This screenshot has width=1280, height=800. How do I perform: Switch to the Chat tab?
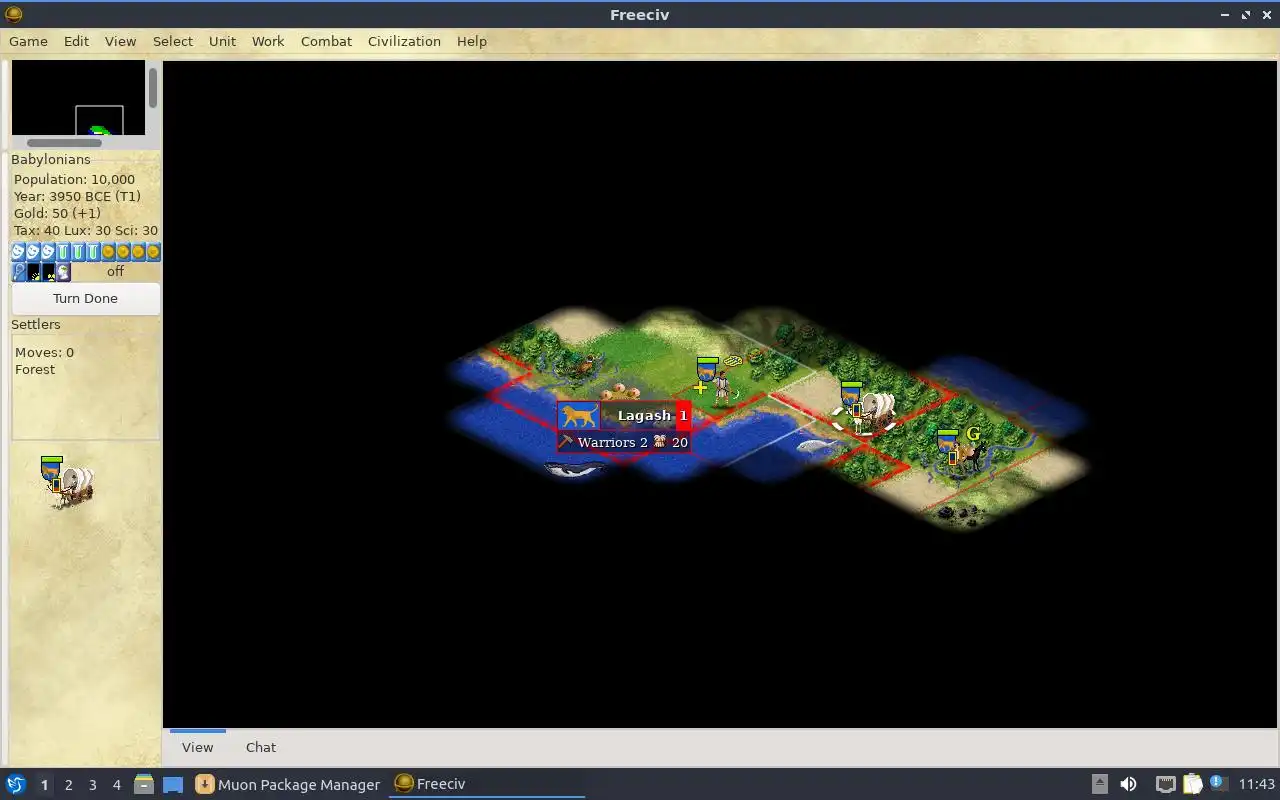(x=261, y=747)
